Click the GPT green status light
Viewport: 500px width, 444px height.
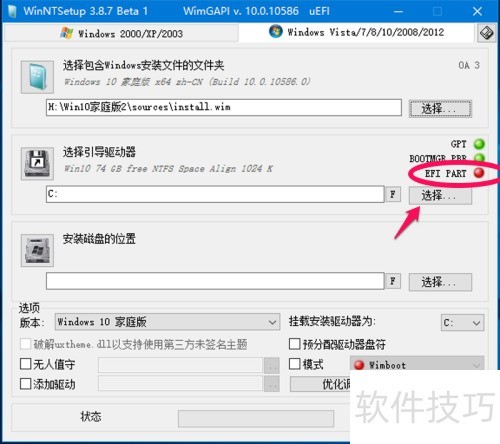click(x=479, y=144)
